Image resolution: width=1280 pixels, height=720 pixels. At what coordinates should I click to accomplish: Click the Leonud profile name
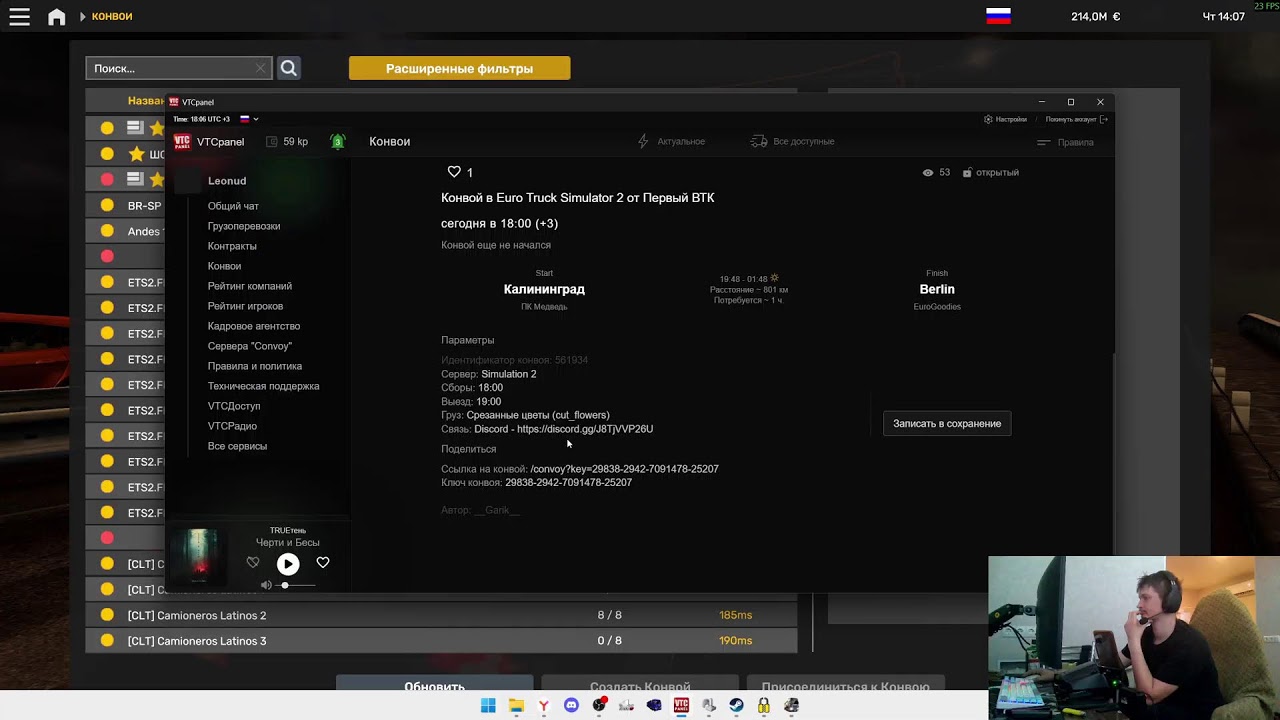point(227,181)
